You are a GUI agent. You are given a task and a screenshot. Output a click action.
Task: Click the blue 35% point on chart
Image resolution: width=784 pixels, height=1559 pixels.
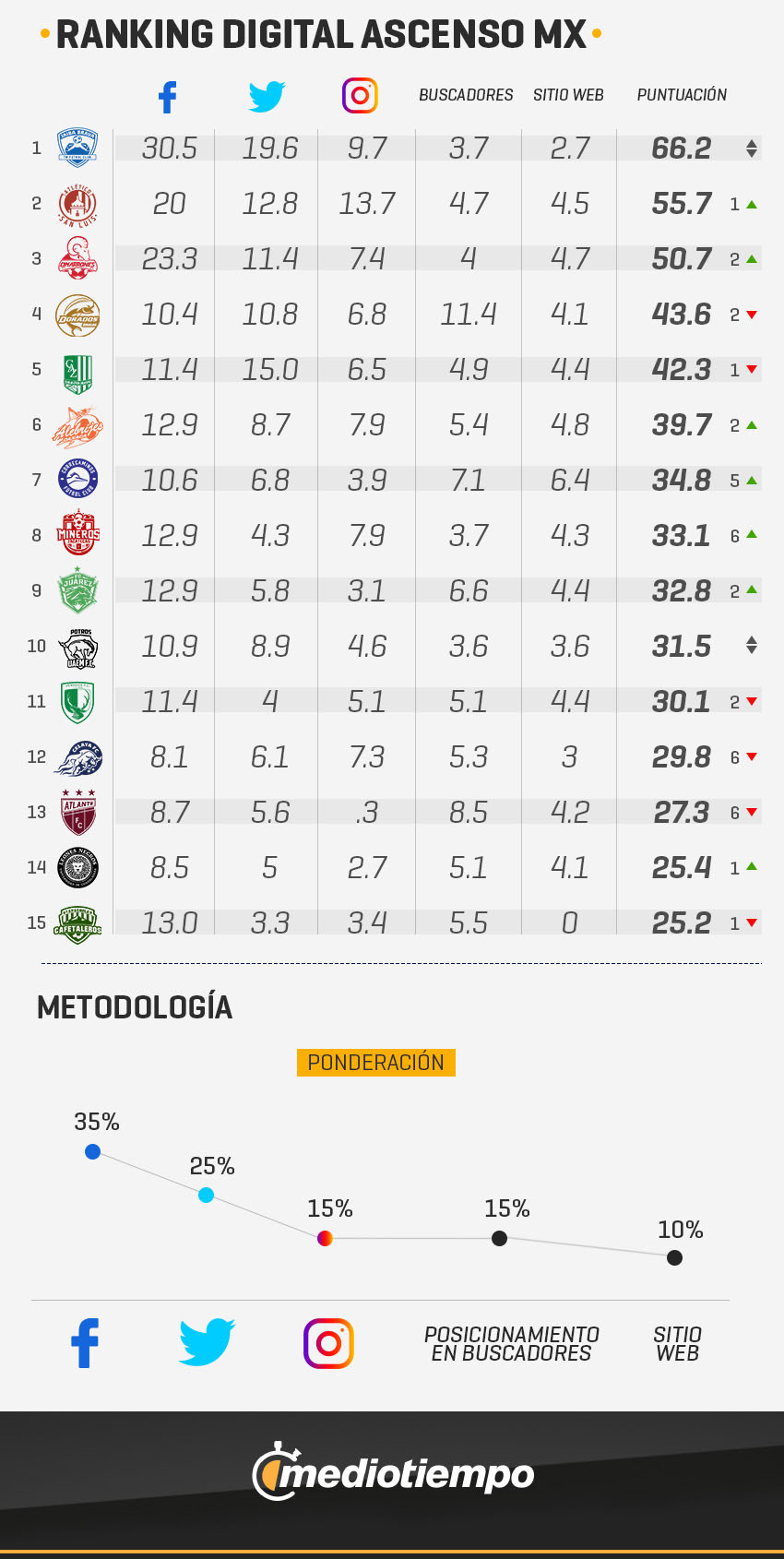click(92, 1151)
